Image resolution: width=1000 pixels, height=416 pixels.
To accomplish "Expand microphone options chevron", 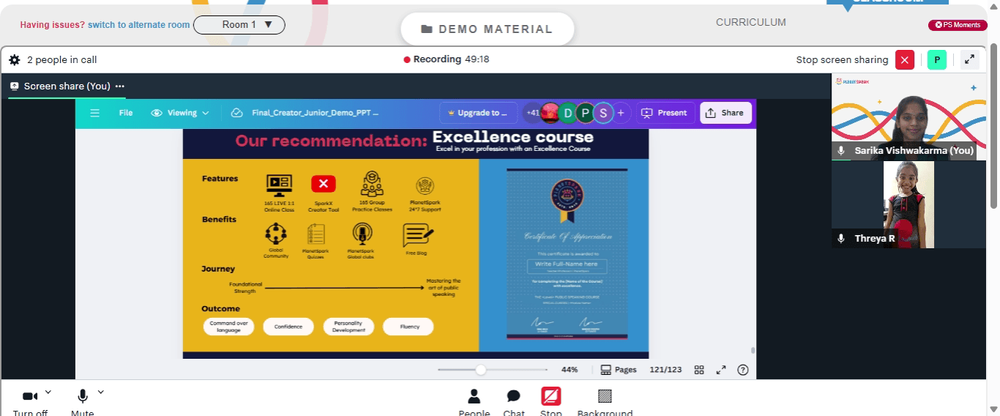I will [x=100, y=392].
